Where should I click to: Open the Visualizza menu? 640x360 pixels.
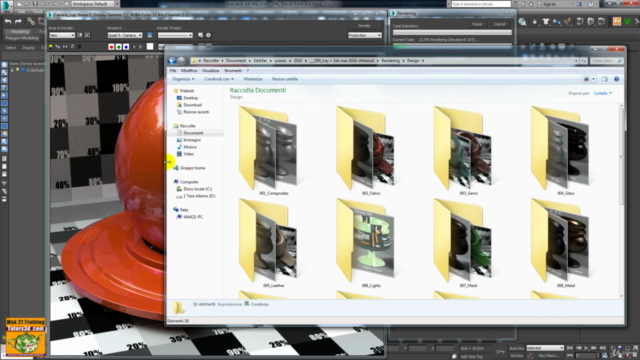click(x=211, y=71)
